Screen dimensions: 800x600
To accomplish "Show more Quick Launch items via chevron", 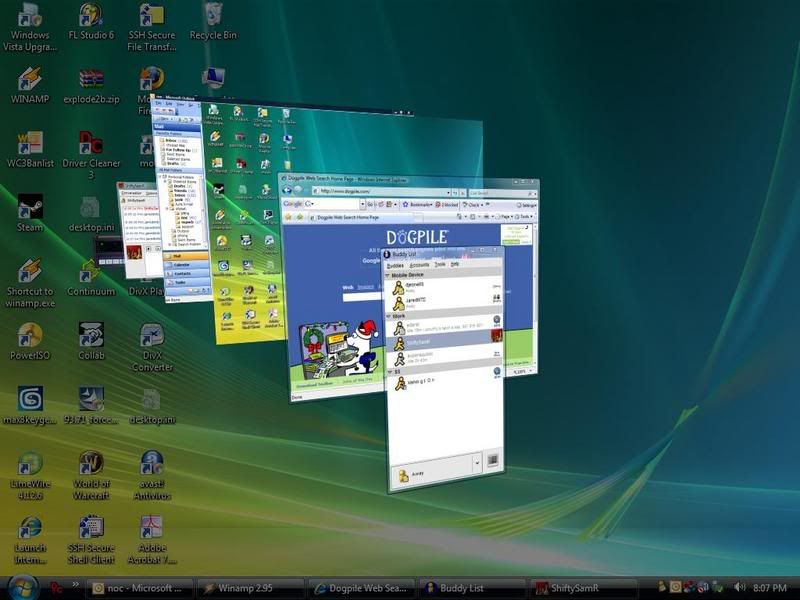I will pos(76,584).
